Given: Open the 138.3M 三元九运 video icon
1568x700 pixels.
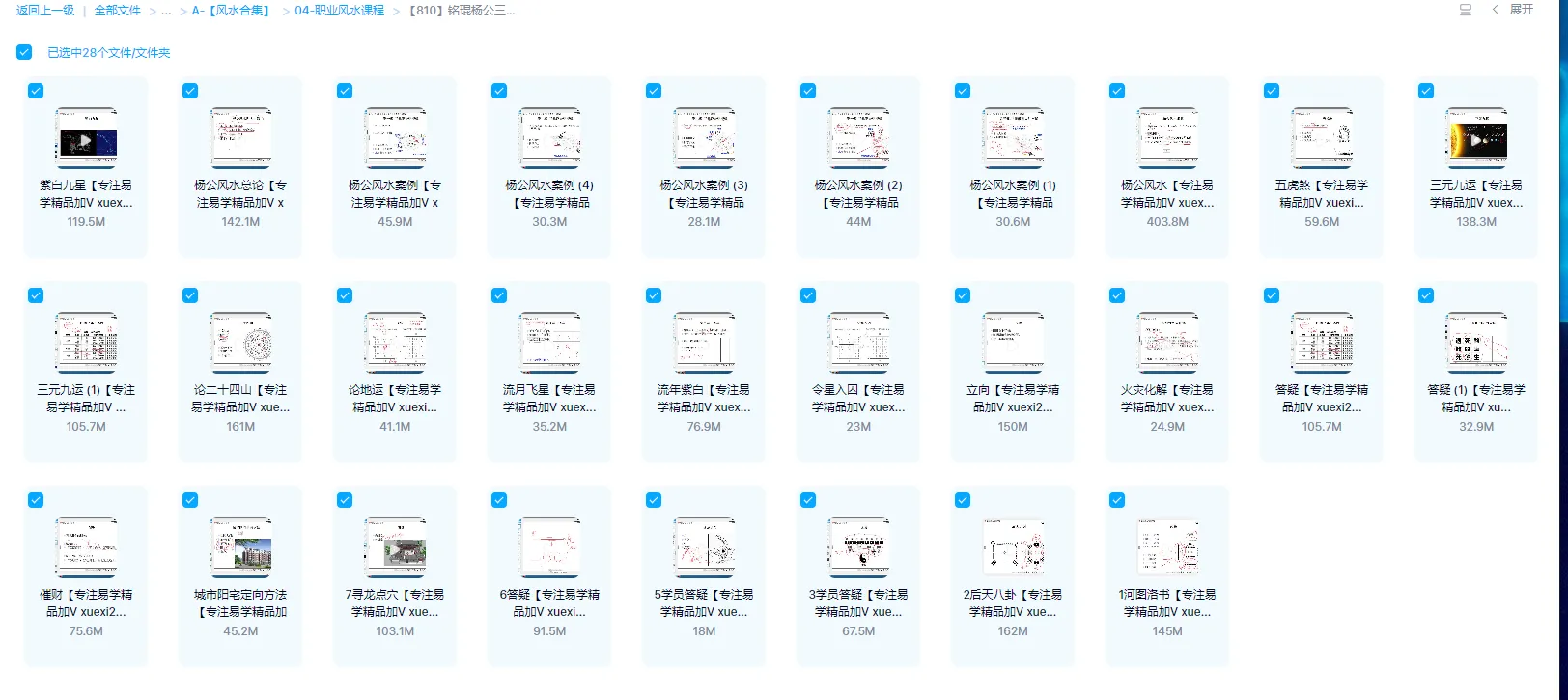Looking at the screenshot, I should pos(1476,139).
